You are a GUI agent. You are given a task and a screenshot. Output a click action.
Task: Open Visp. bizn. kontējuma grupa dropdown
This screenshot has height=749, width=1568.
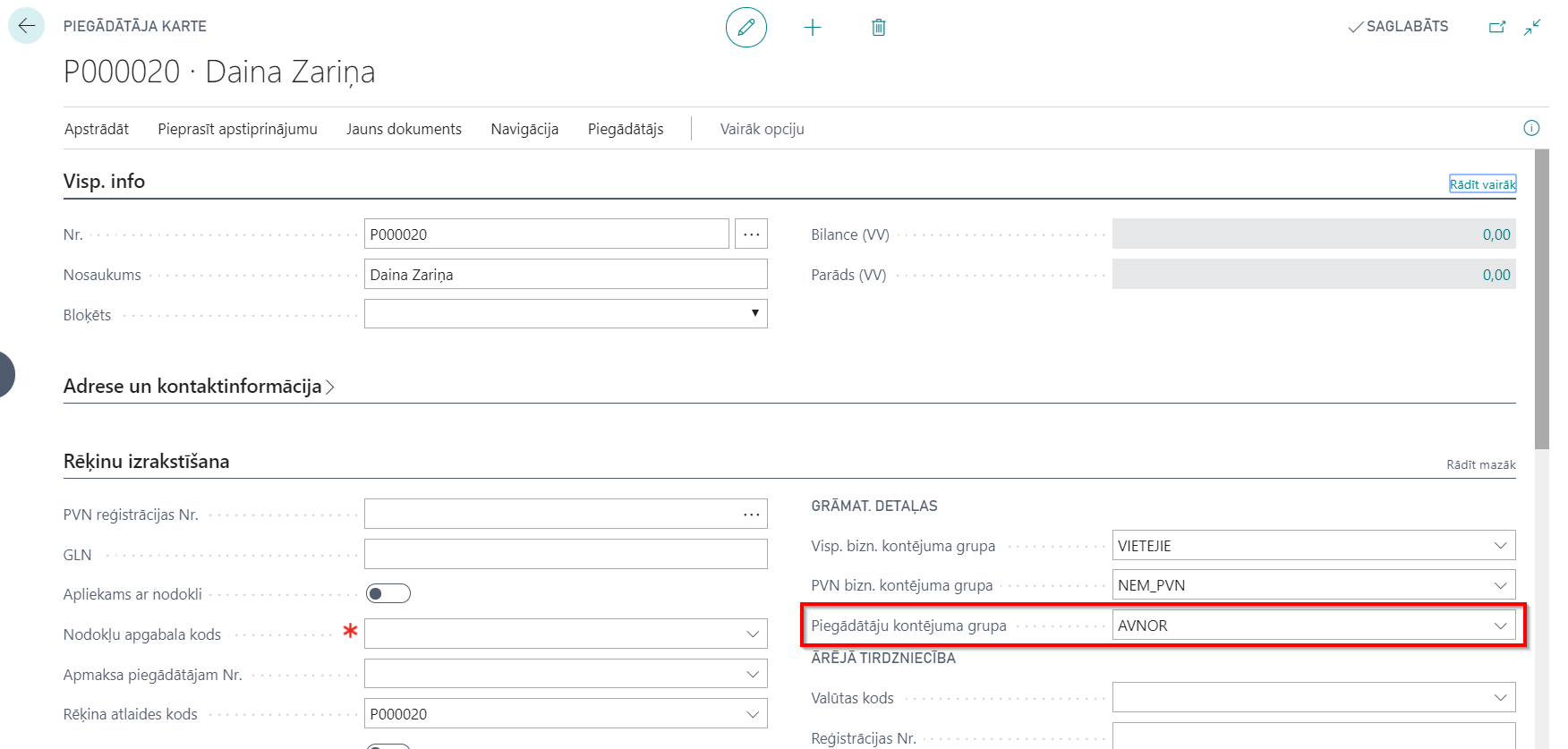pyautogui.click(x=1501, y=546)
